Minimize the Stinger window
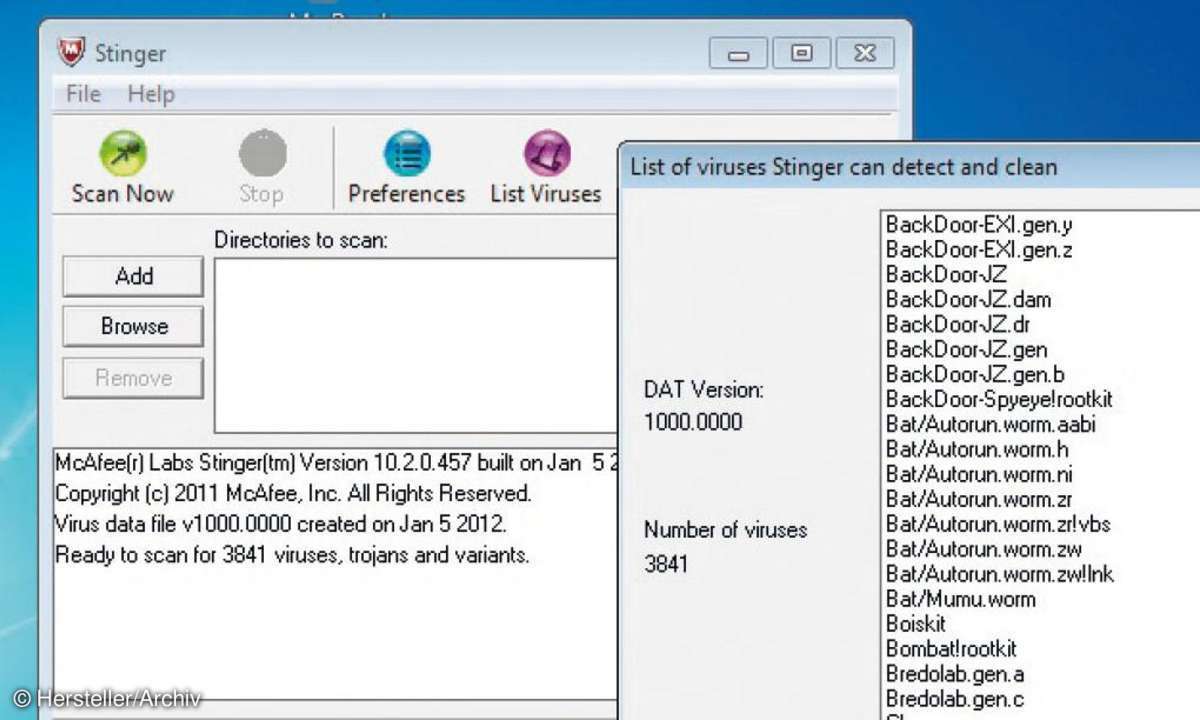 (x=739, y=54)
